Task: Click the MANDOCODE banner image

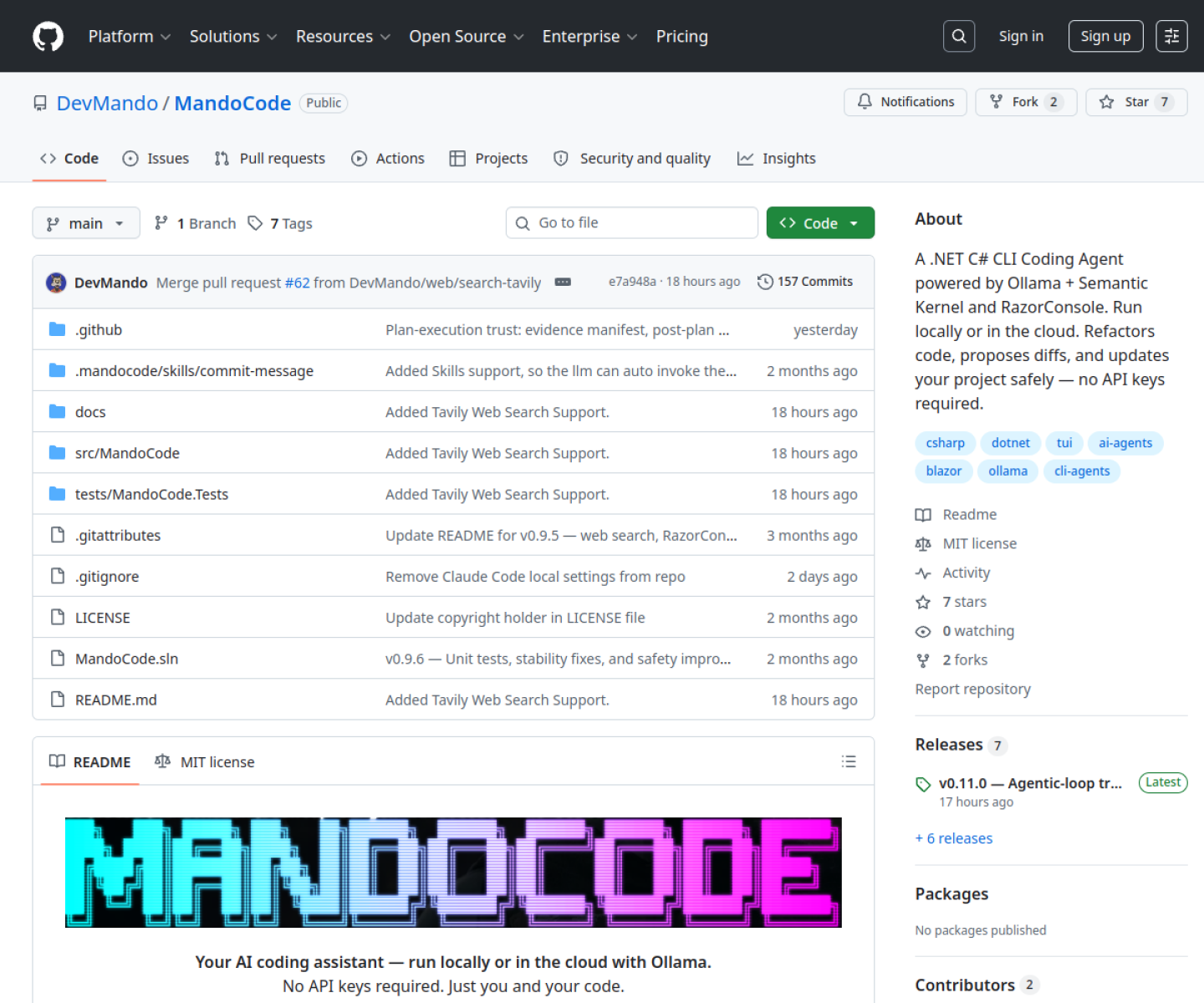Action: [453, 872]
